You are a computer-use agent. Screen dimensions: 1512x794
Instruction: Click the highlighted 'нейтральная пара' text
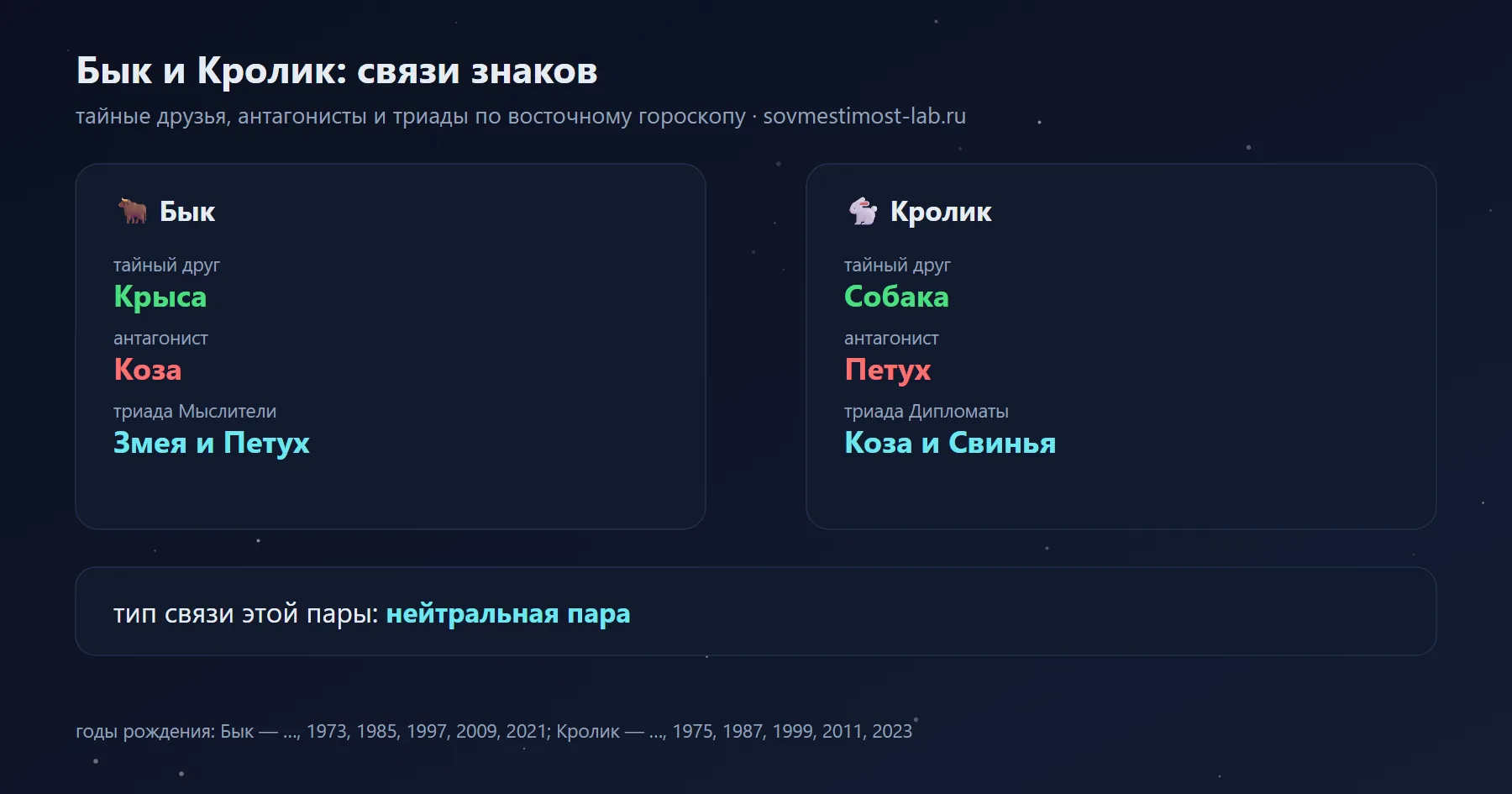[x=508, y=614]
